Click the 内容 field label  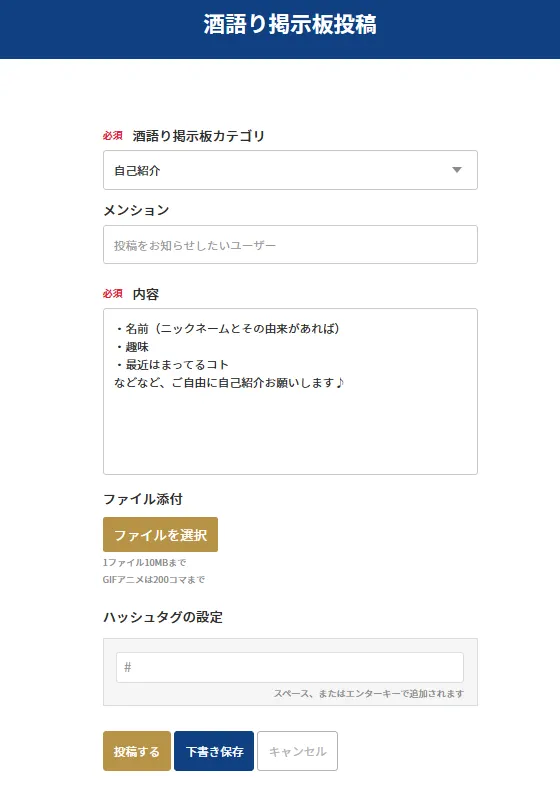click(146, 294)
